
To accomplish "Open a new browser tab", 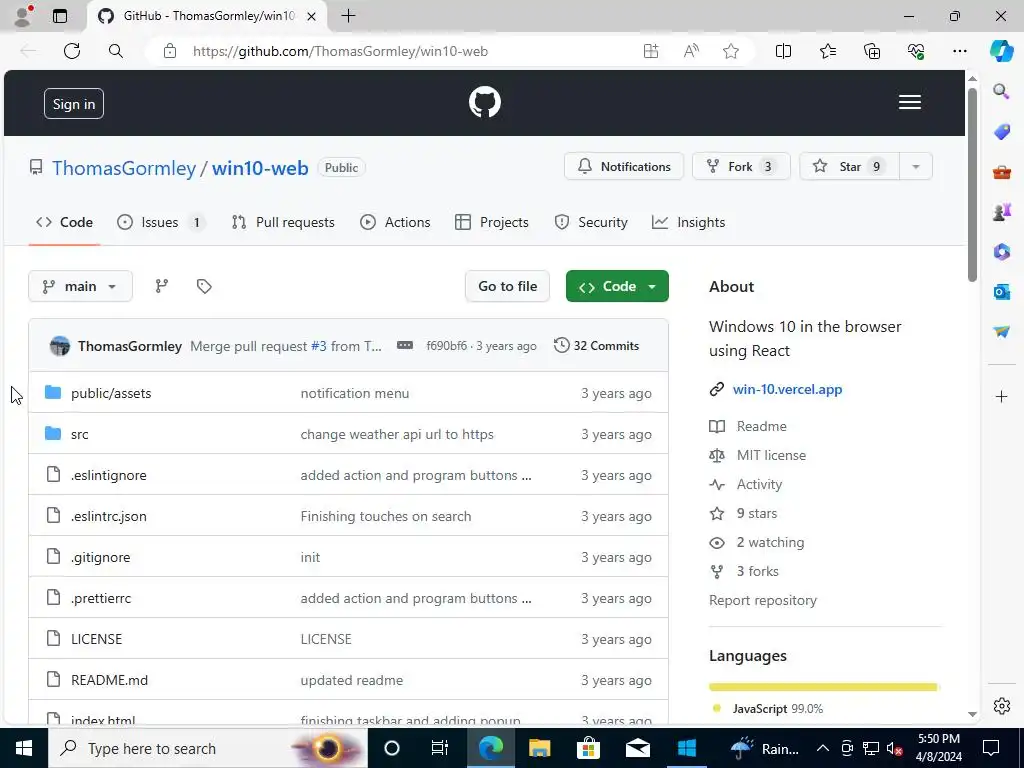I will (x=349, y=16).
